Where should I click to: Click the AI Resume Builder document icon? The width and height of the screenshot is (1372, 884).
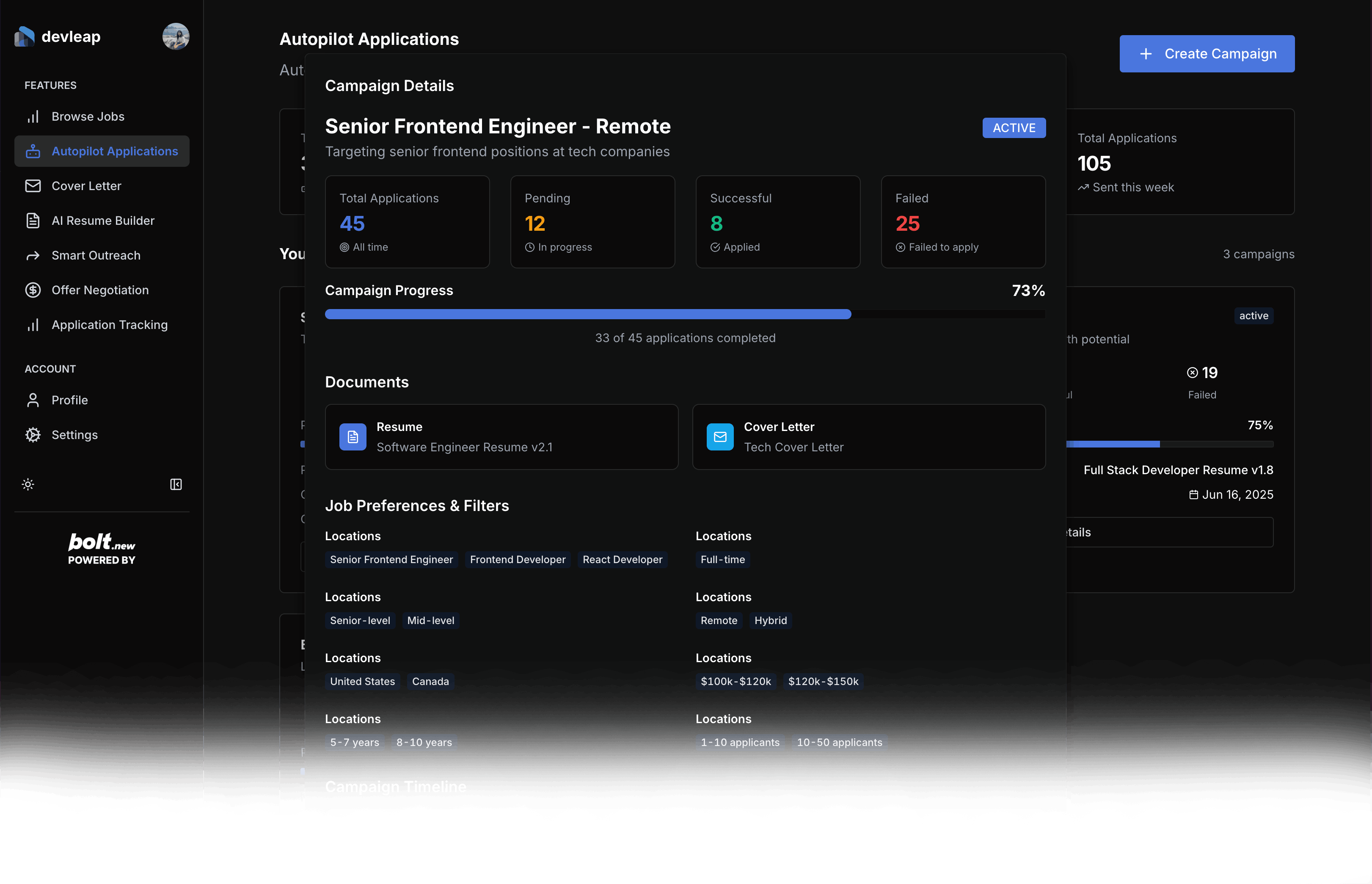[33, 221]
